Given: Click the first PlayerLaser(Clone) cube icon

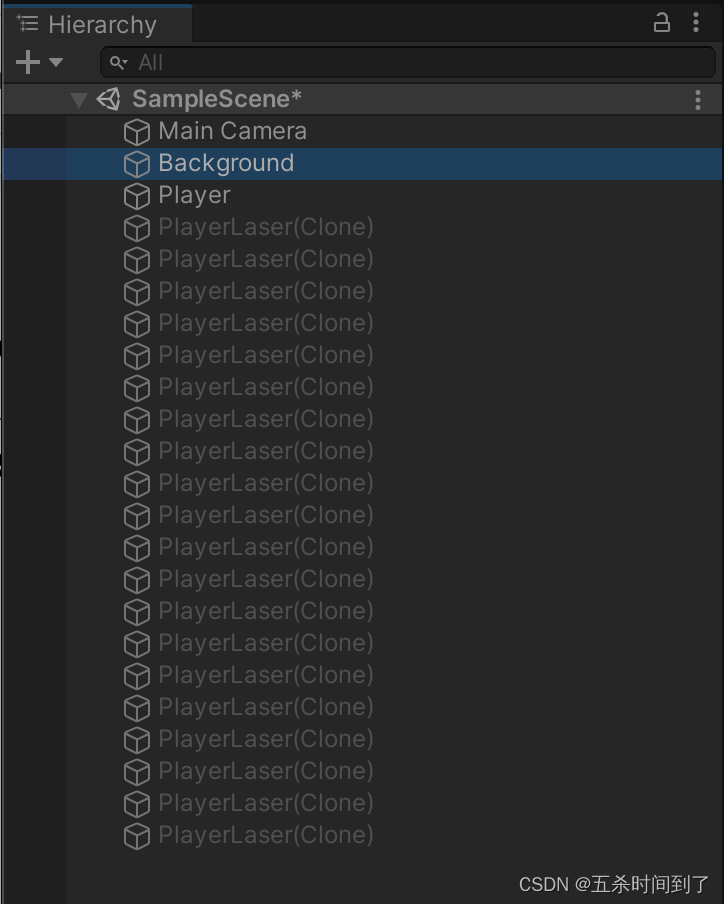Looking at the screenshot, I should coord(137,227).
